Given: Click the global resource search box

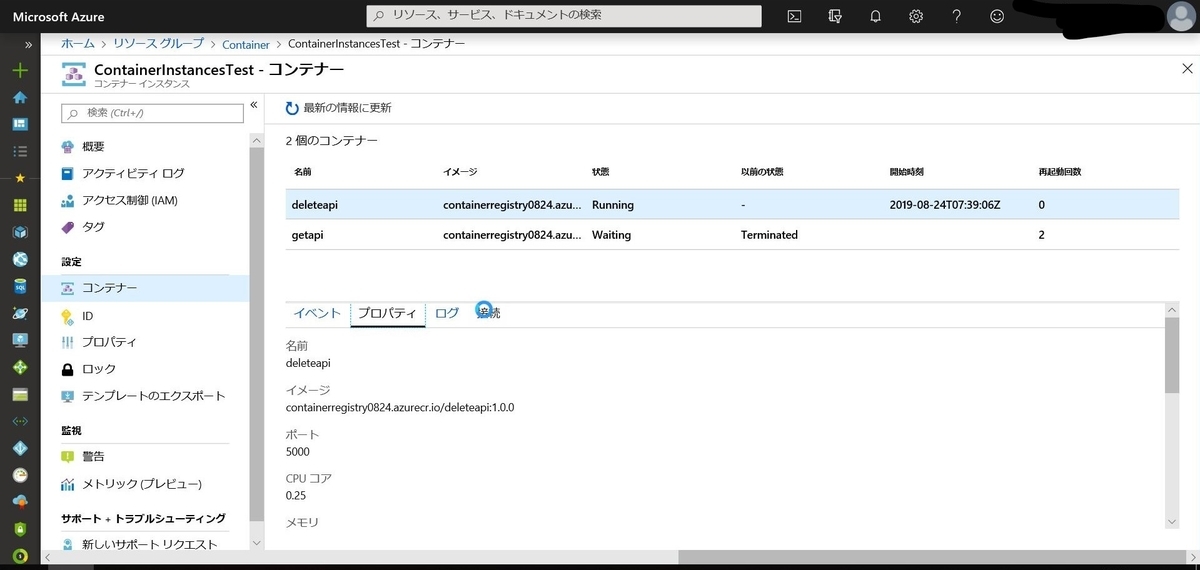Looking at the screenshot, I should [x=563, y=16].
